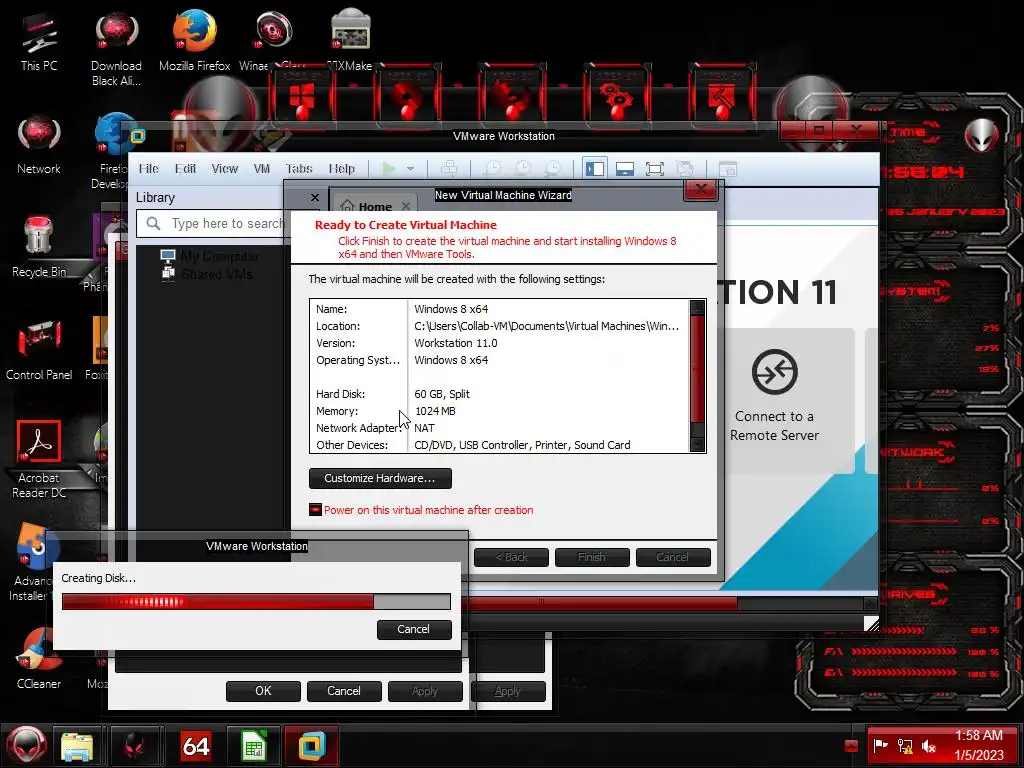Click the 'Workstation 11.0' Version value
Image resolution: width=1024 pixels, height=768 pixels.
click(456, 343)
